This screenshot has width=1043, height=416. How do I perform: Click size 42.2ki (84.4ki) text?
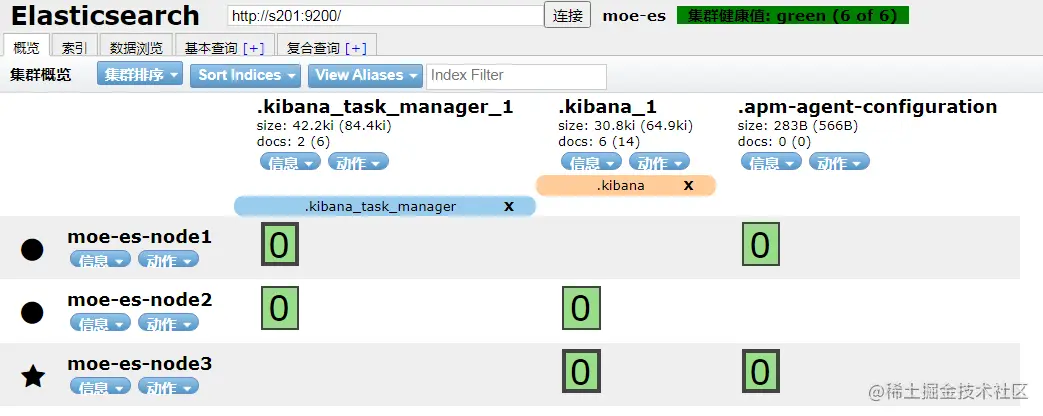tap(324, 126)
